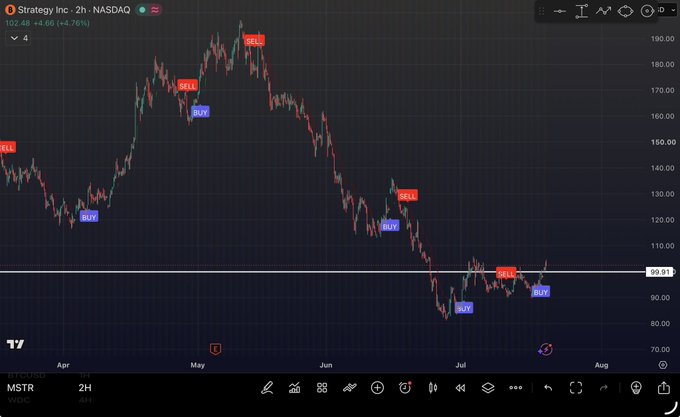Tap the orange Bitcoin symbol logo
The width and height of the screenshot is (680, 417).
coord(10,10)
